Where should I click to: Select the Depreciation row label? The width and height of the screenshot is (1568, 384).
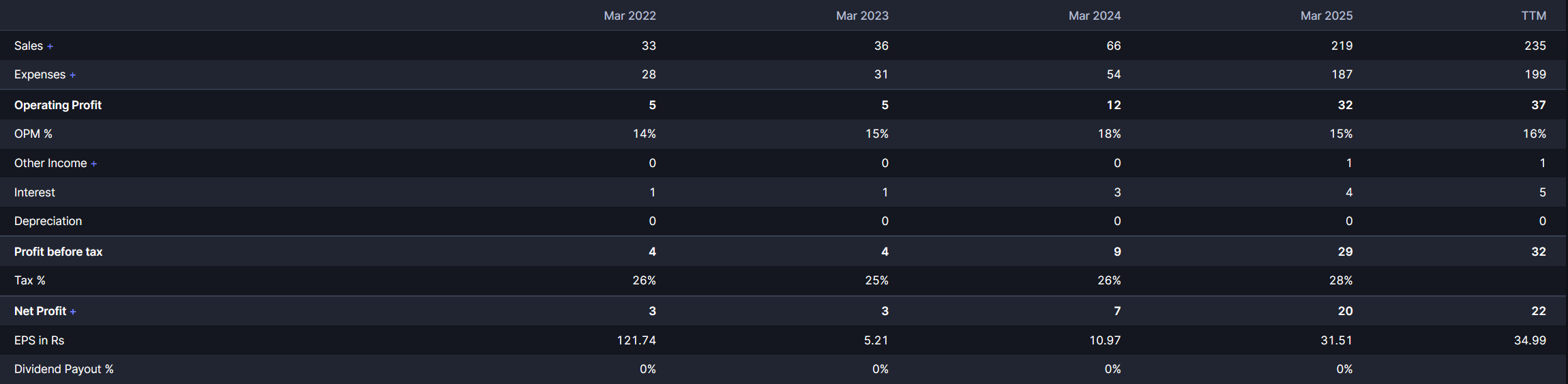pos(48,221)
